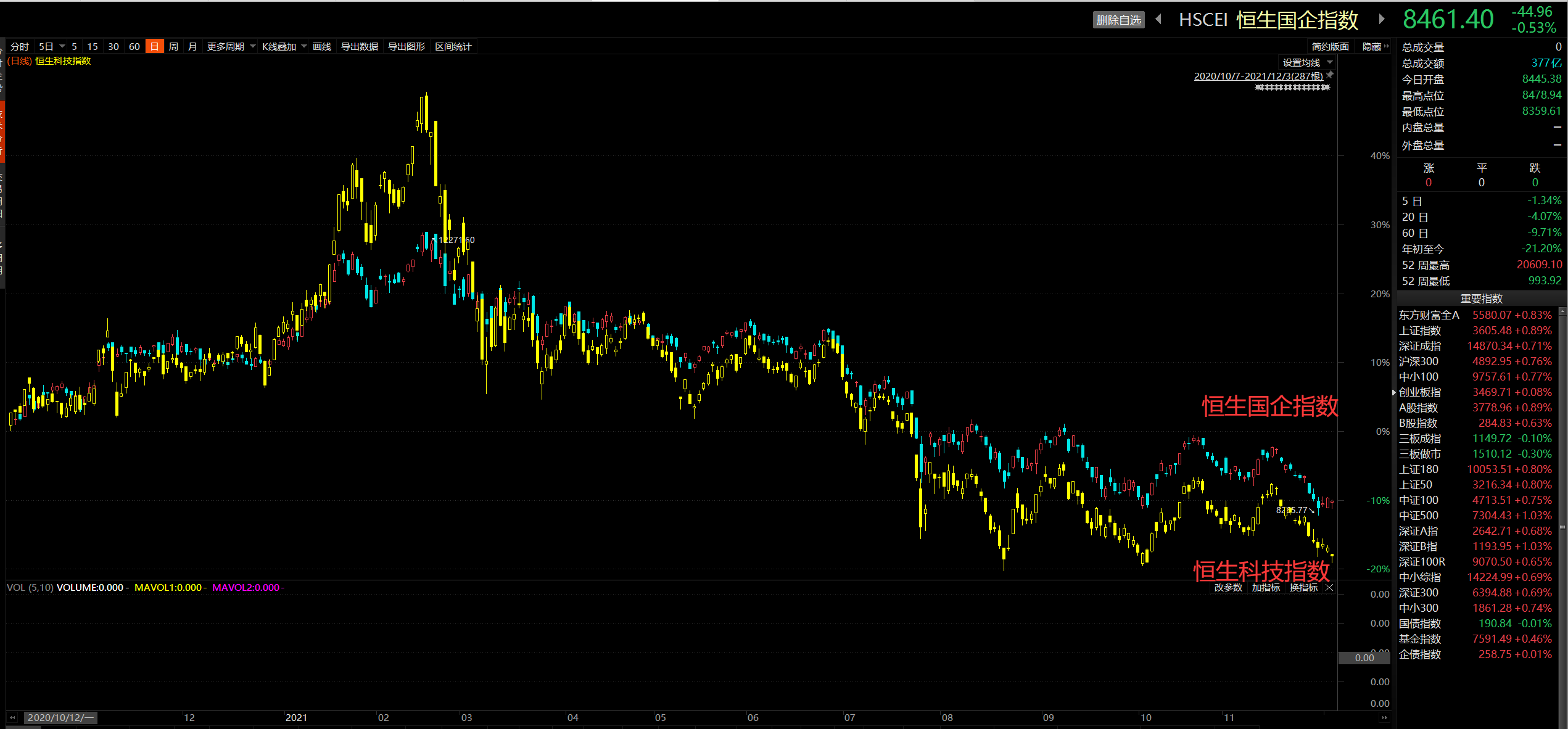Open the 设置均线 dropdown

(1330, 63)
